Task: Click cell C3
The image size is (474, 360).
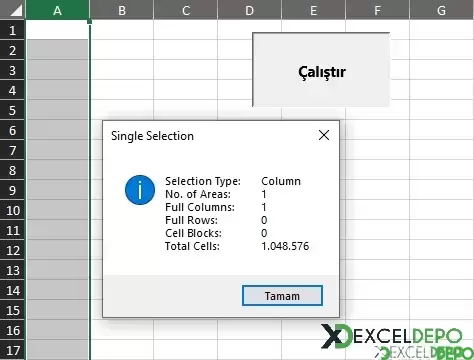Action: pyautogui.click(x=186, y=70)
